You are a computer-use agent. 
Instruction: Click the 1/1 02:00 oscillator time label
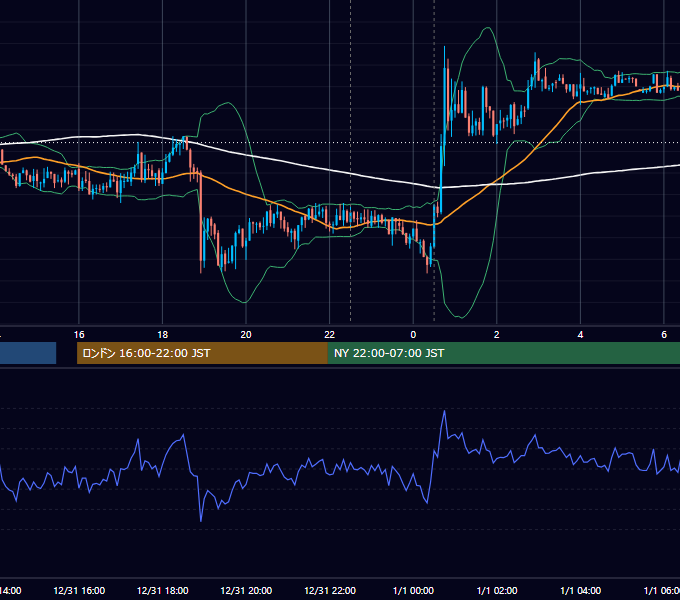(497, 590)
